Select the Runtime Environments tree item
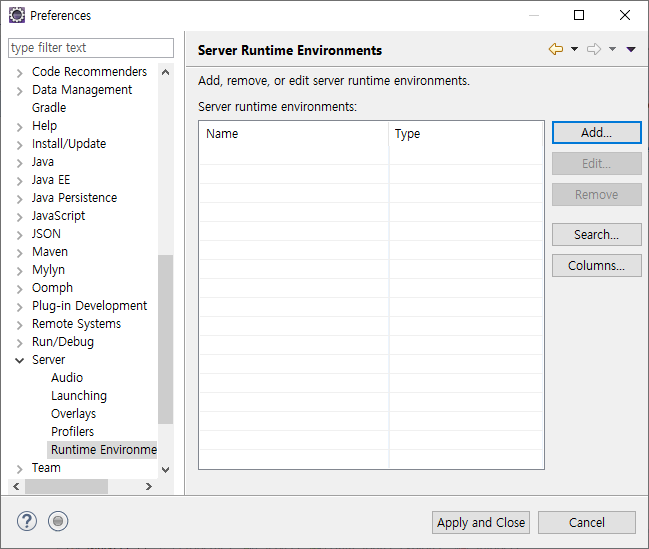 pyautogui.click(x=102, y=450)
